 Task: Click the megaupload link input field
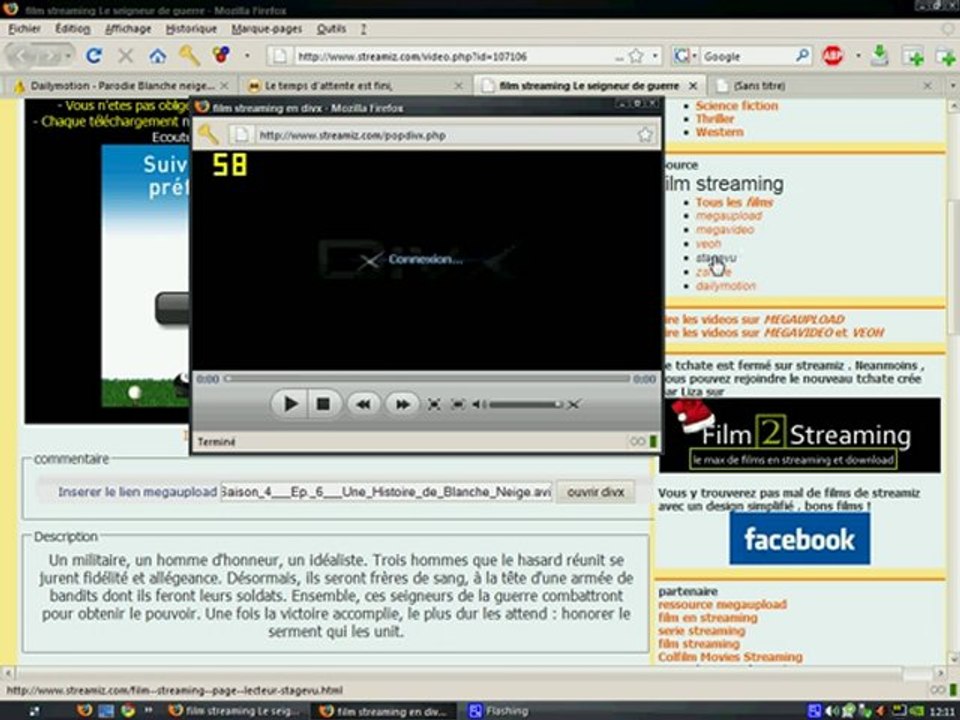pos(386,492)
